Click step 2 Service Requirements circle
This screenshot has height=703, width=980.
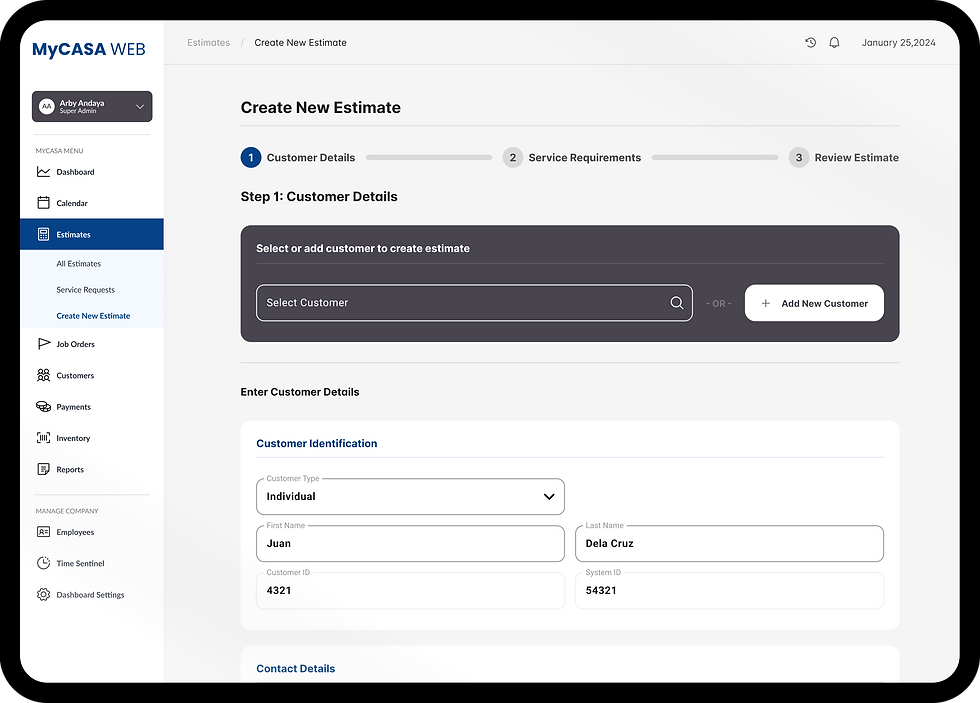512,157
